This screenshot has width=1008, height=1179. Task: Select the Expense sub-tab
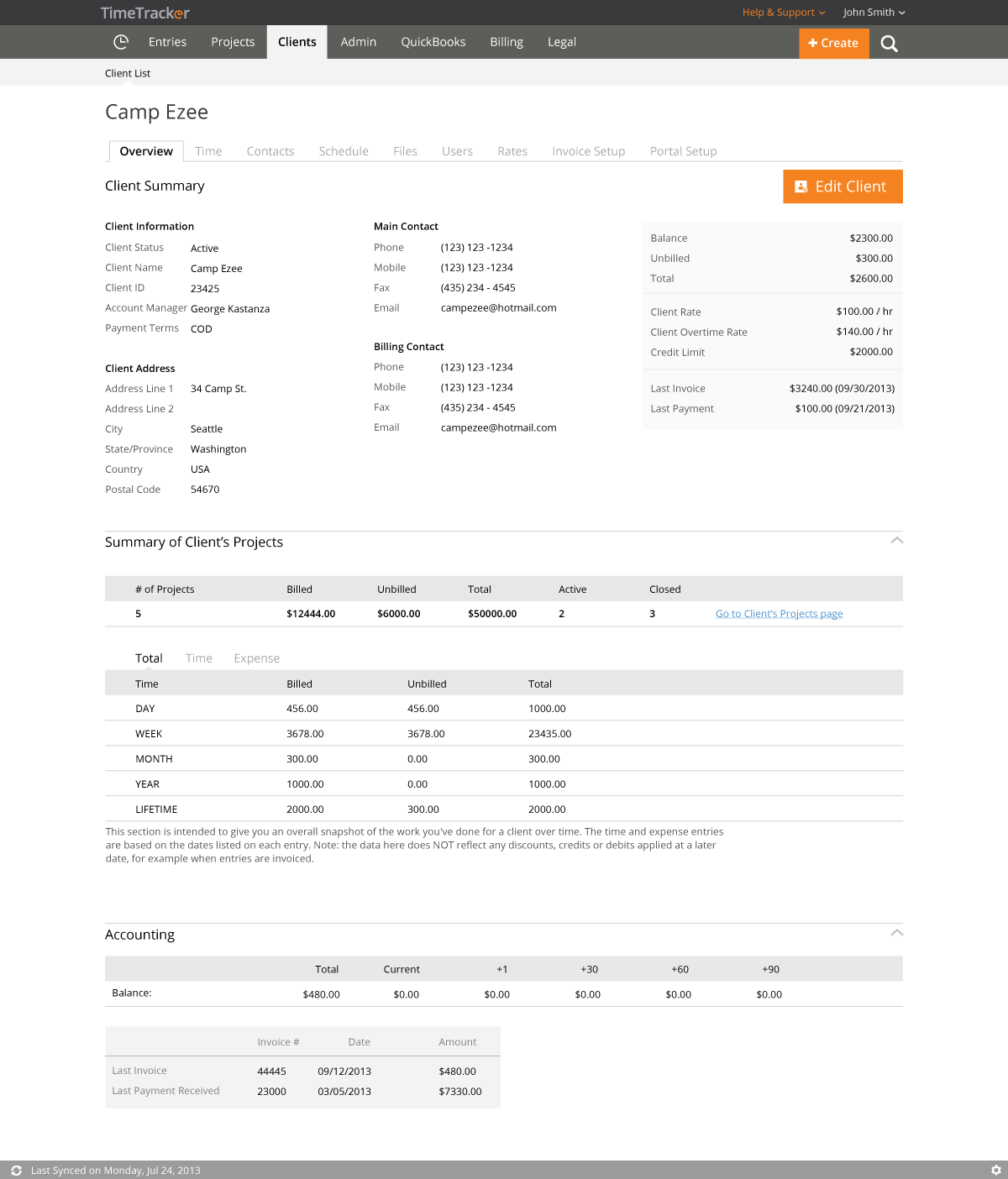(256, 658)
